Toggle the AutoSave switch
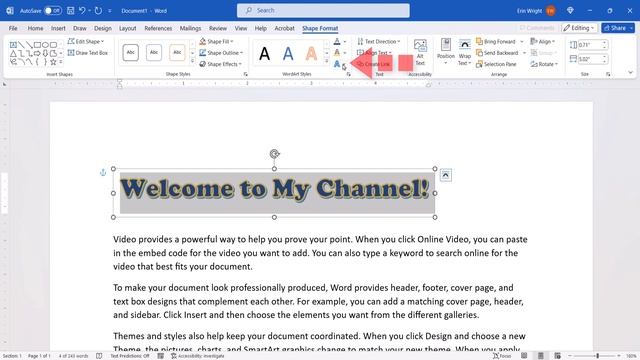Screen dimensions: 640x360 [53, 11]
